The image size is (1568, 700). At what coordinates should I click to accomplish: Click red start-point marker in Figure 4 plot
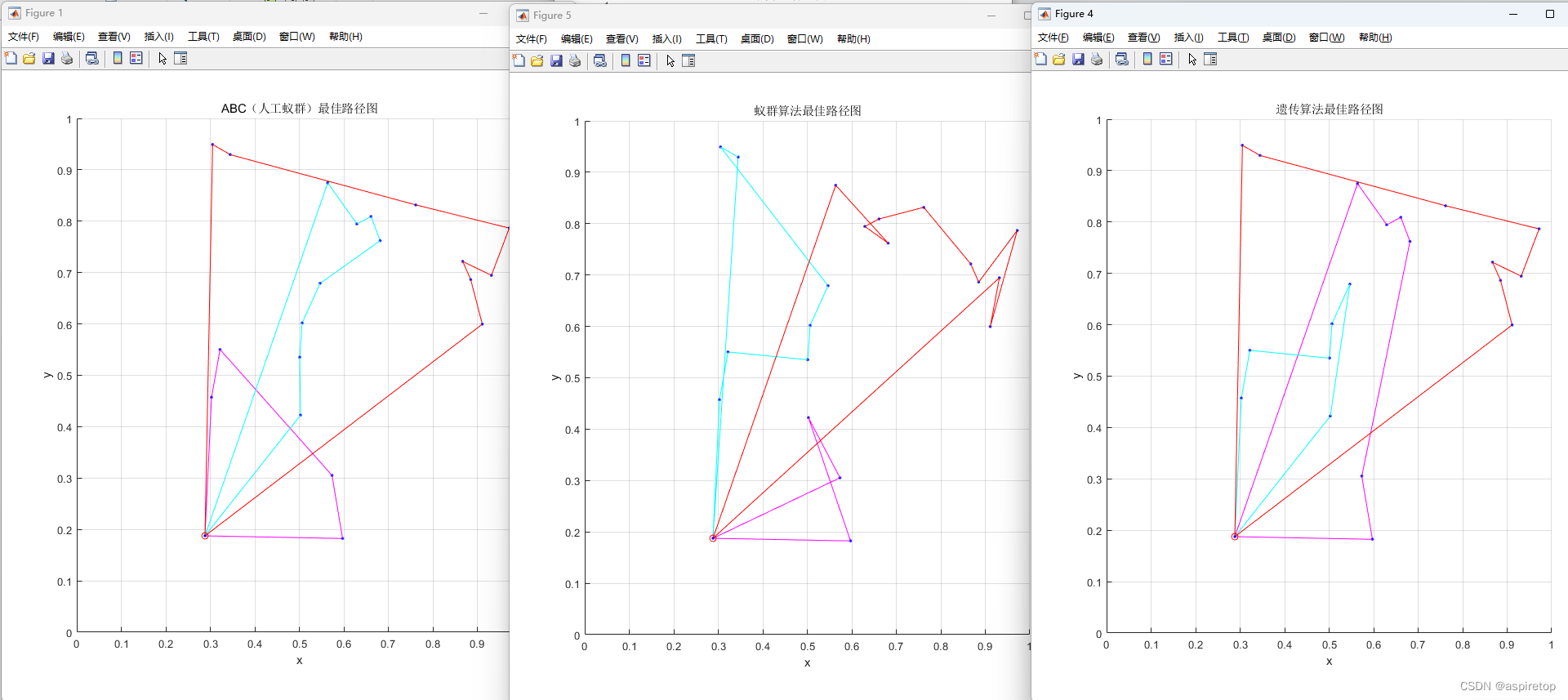pos(1235,537)
